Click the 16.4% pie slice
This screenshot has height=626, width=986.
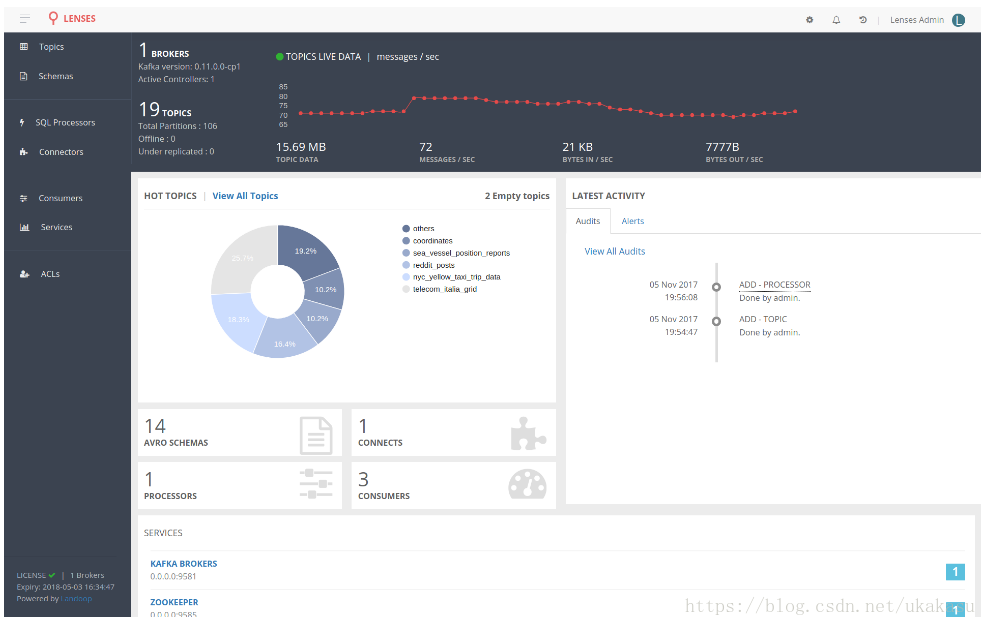coord(284,344)
